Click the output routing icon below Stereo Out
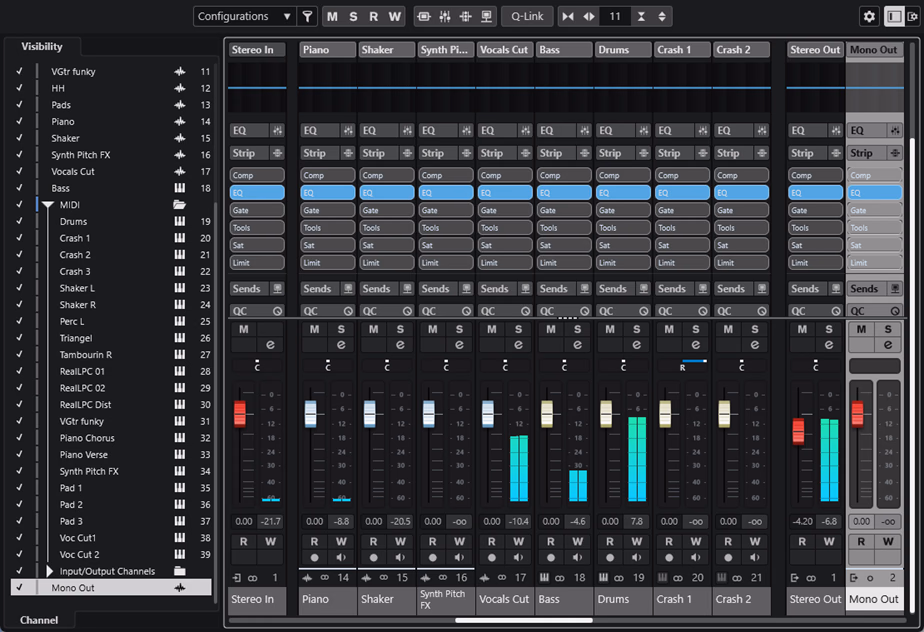The width and height of the screenshot is (924, 632). pyautogui.click(x=794, y=578)
